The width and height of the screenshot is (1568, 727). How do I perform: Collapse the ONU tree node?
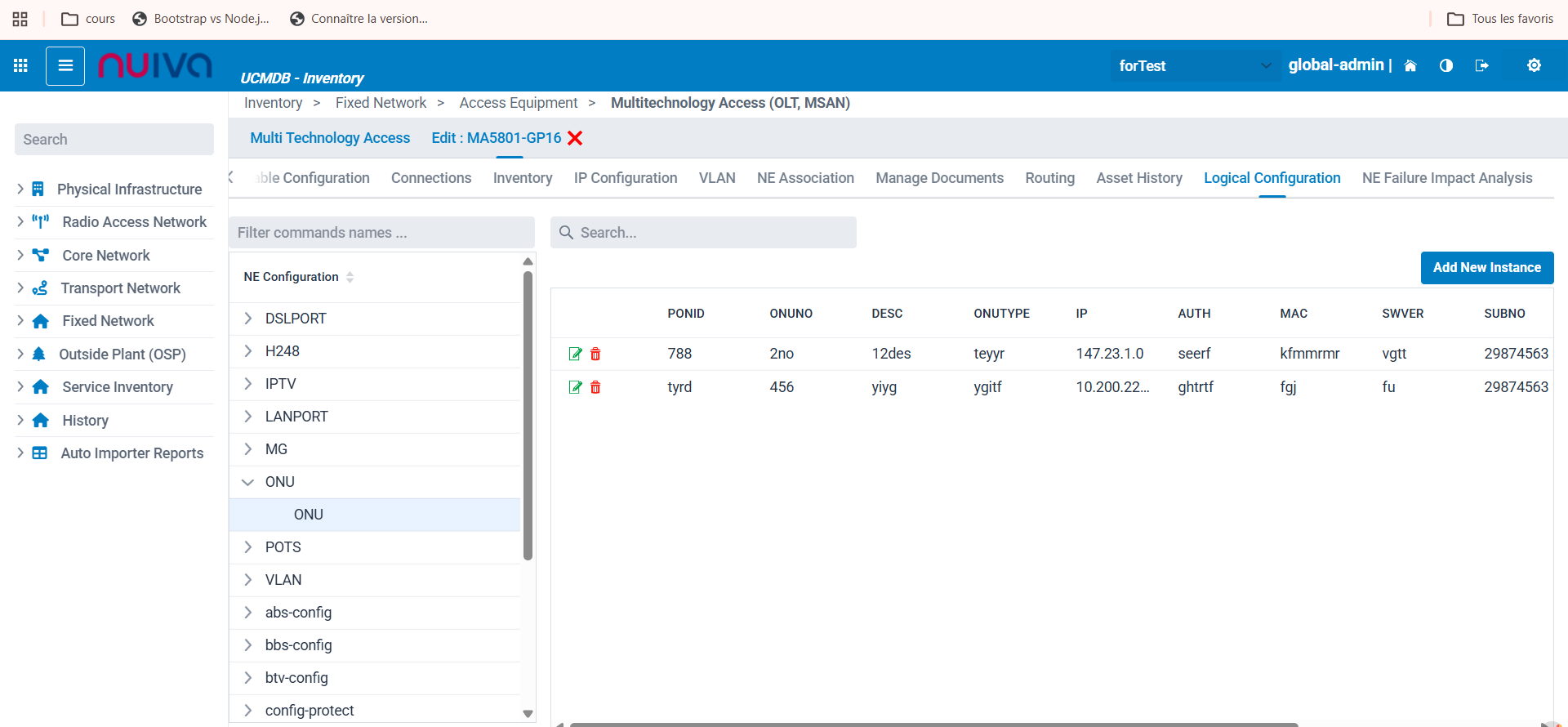click(x=248, y=482)
